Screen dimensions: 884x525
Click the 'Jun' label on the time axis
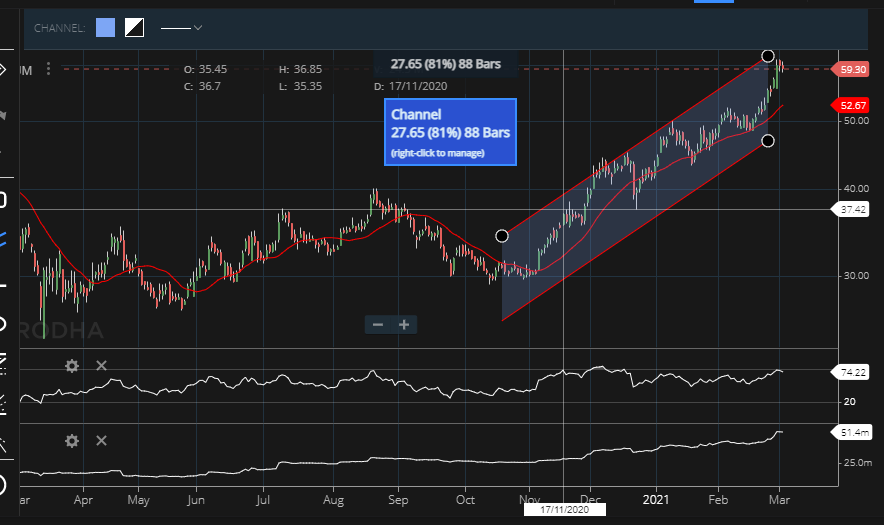point(196,500)
